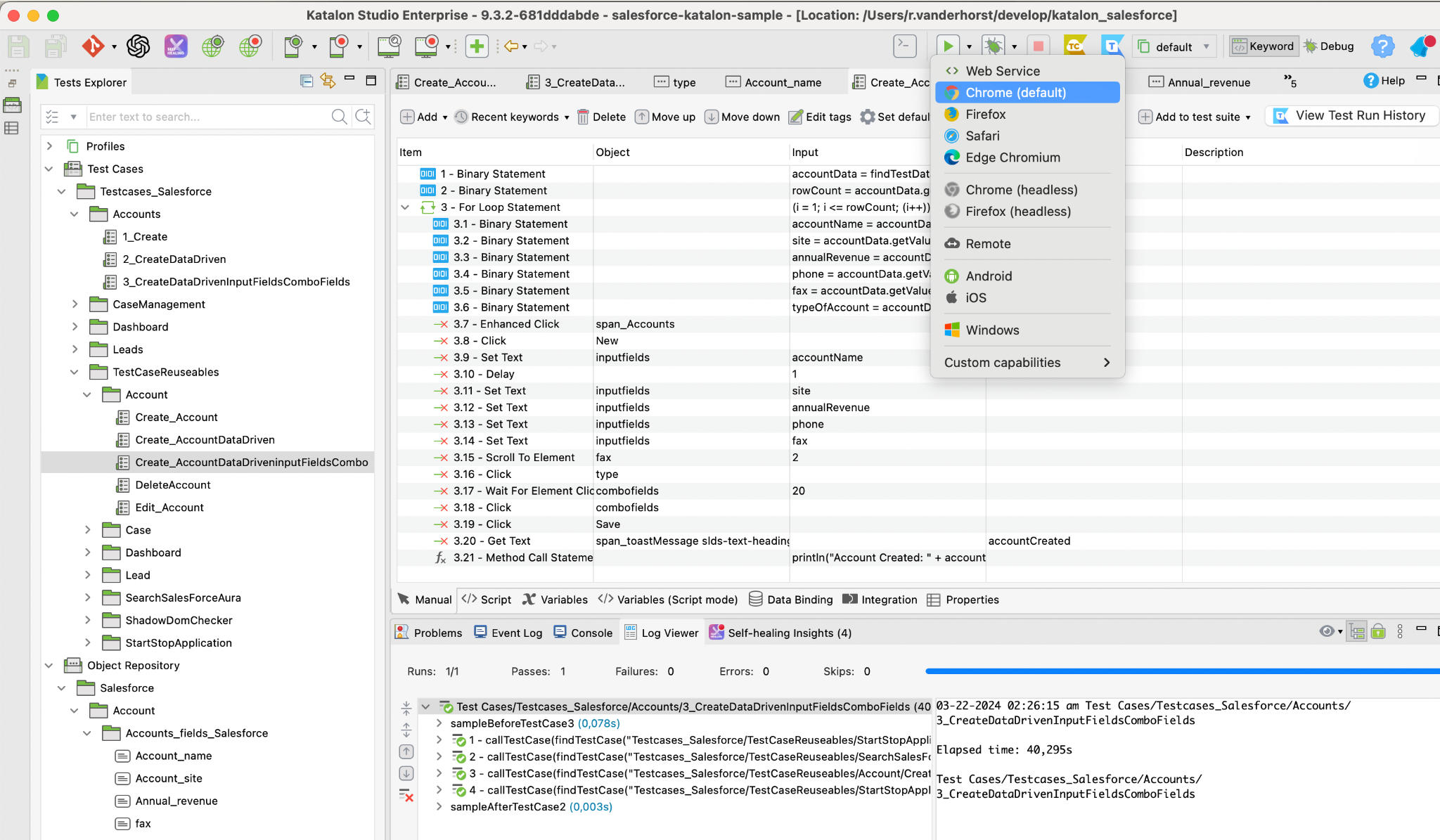This screenshot has height=840, width=1440.
Task: Click the Self-Healing toolbar icon
Action: [x=176, y=46]
